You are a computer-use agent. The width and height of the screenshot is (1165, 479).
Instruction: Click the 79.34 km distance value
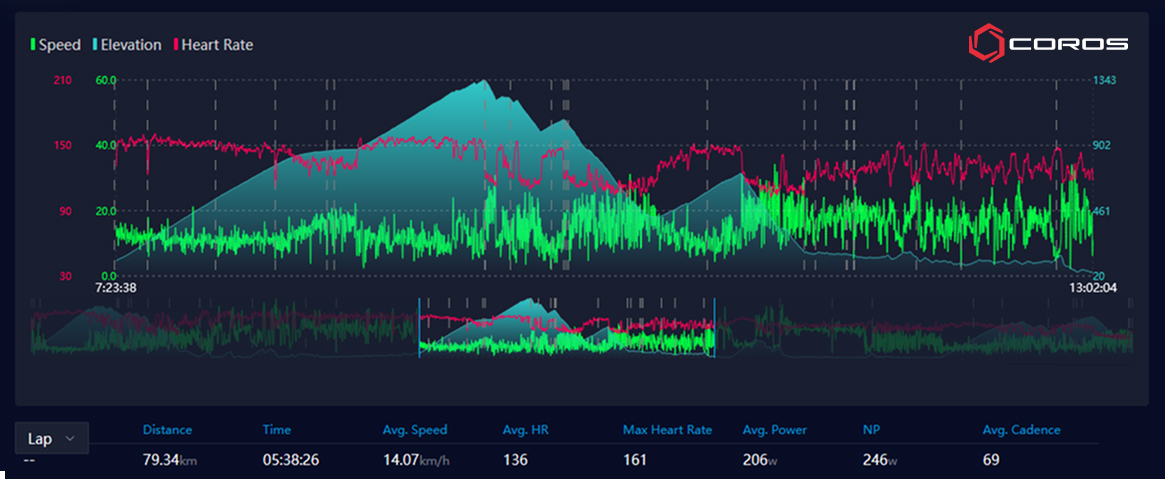[170, 460]
